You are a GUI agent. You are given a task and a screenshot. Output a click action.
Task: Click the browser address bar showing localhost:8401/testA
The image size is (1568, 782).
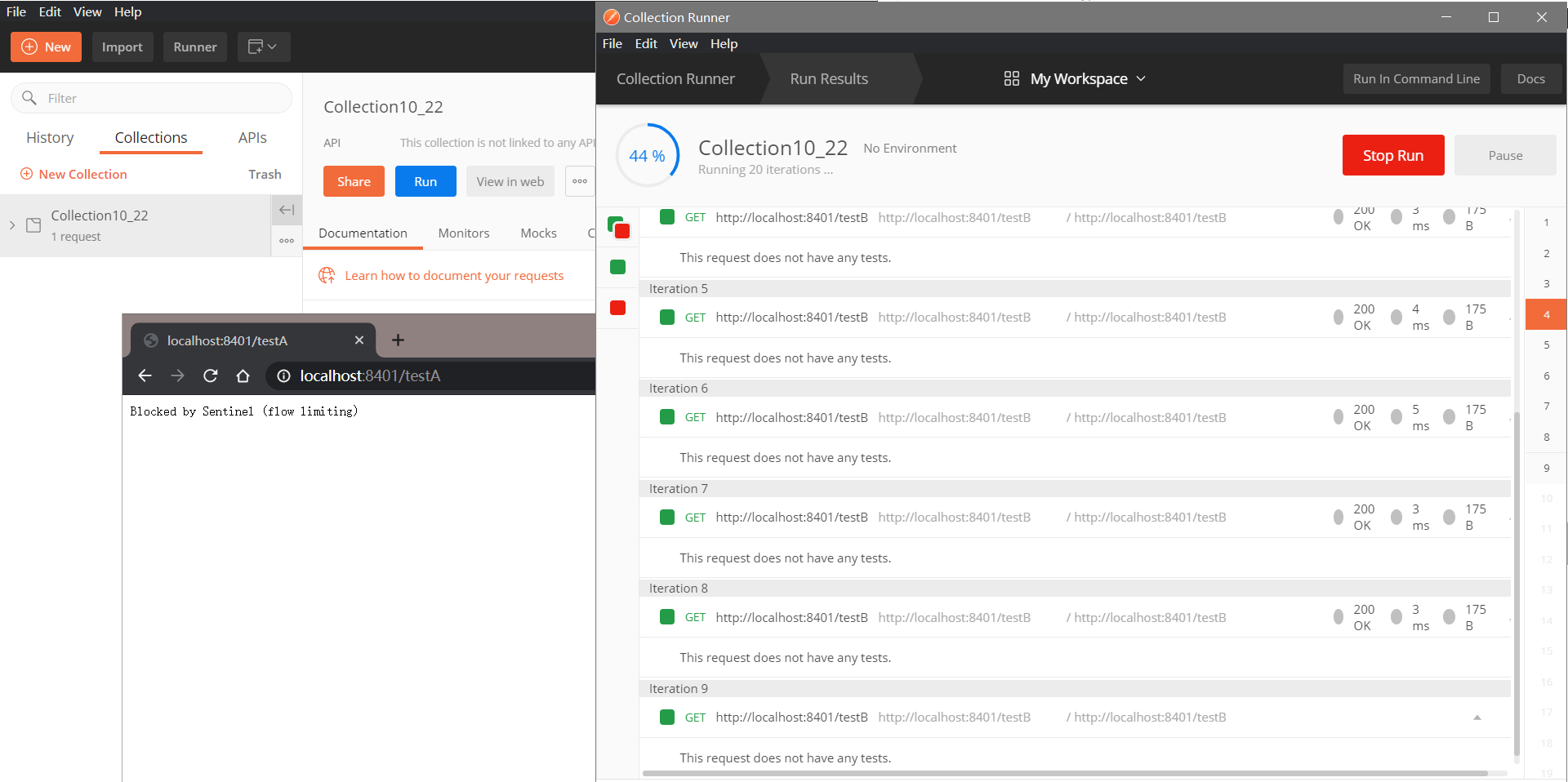[x=430, y=375]
